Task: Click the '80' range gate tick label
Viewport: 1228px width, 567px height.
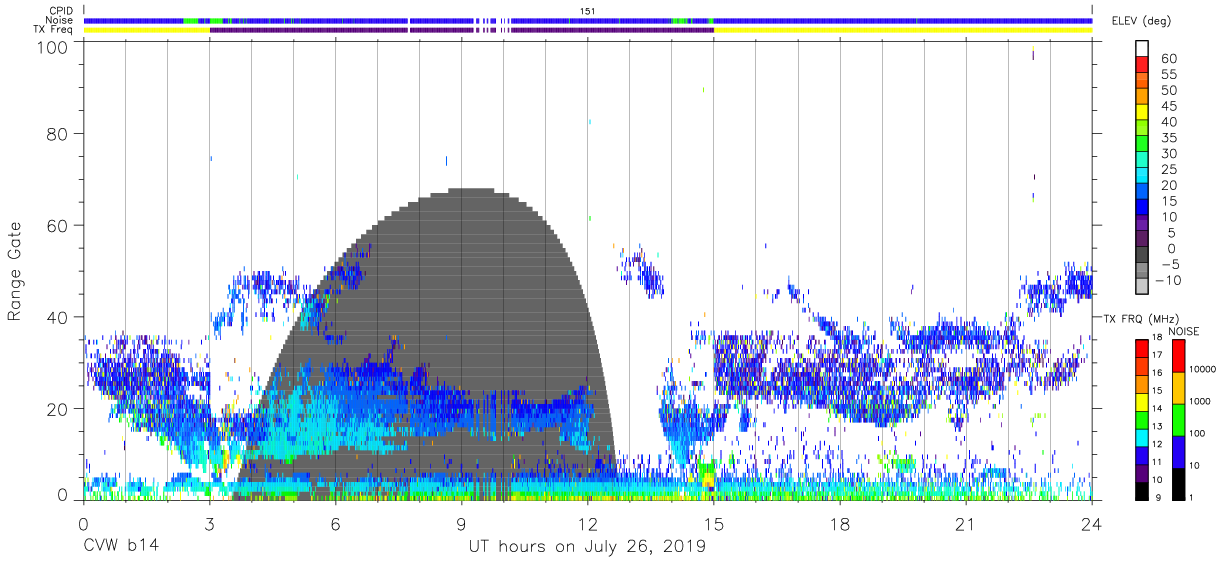Action: tap(59, 133)
